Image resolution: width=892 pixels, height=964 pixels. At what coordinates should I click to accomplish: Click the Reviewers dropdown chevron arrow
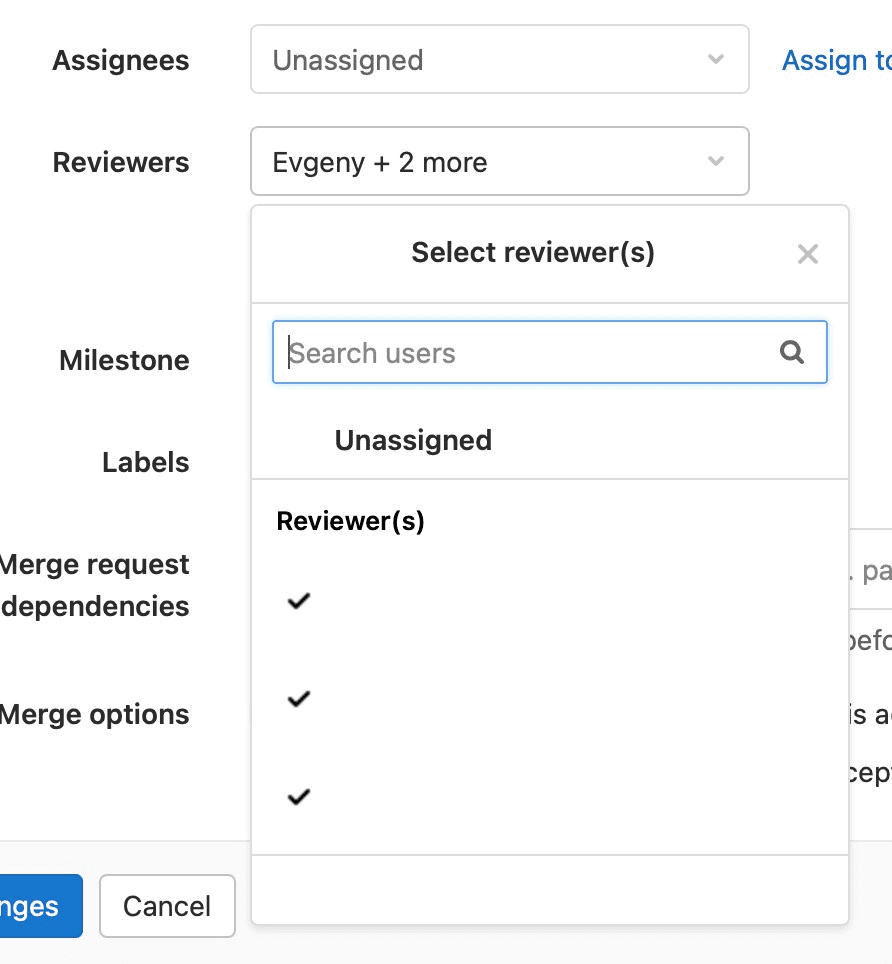point(715,162)
